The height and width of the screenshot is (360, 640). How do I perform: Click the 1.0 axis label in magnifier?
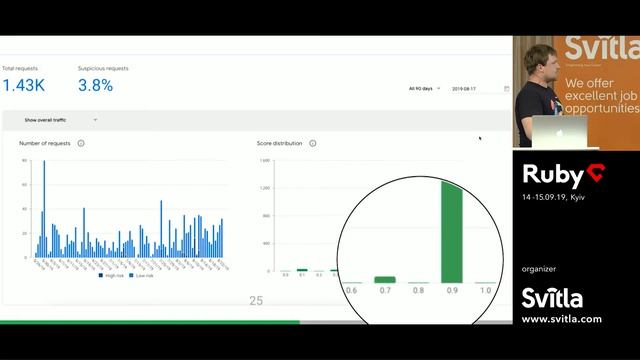tap(485, 290)
